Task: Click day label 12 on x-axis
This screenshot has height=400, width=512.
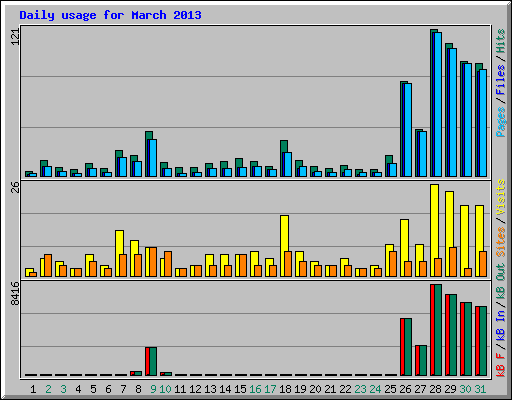Action: click(x=195, y=389)
